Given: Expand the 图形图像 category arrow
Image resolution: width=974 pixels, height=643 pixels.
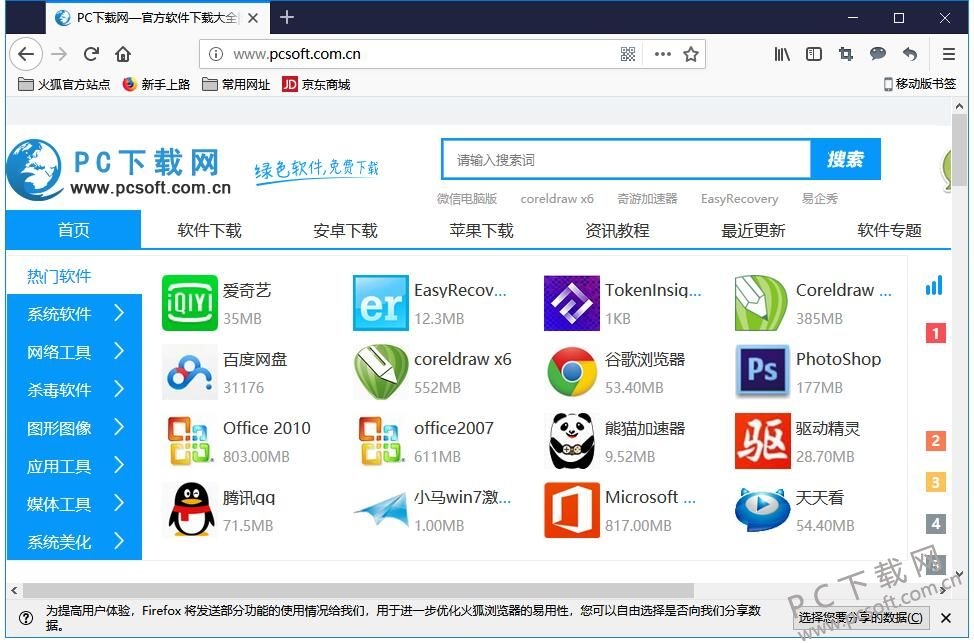Looking at the screenshot, I should [119, 427].
